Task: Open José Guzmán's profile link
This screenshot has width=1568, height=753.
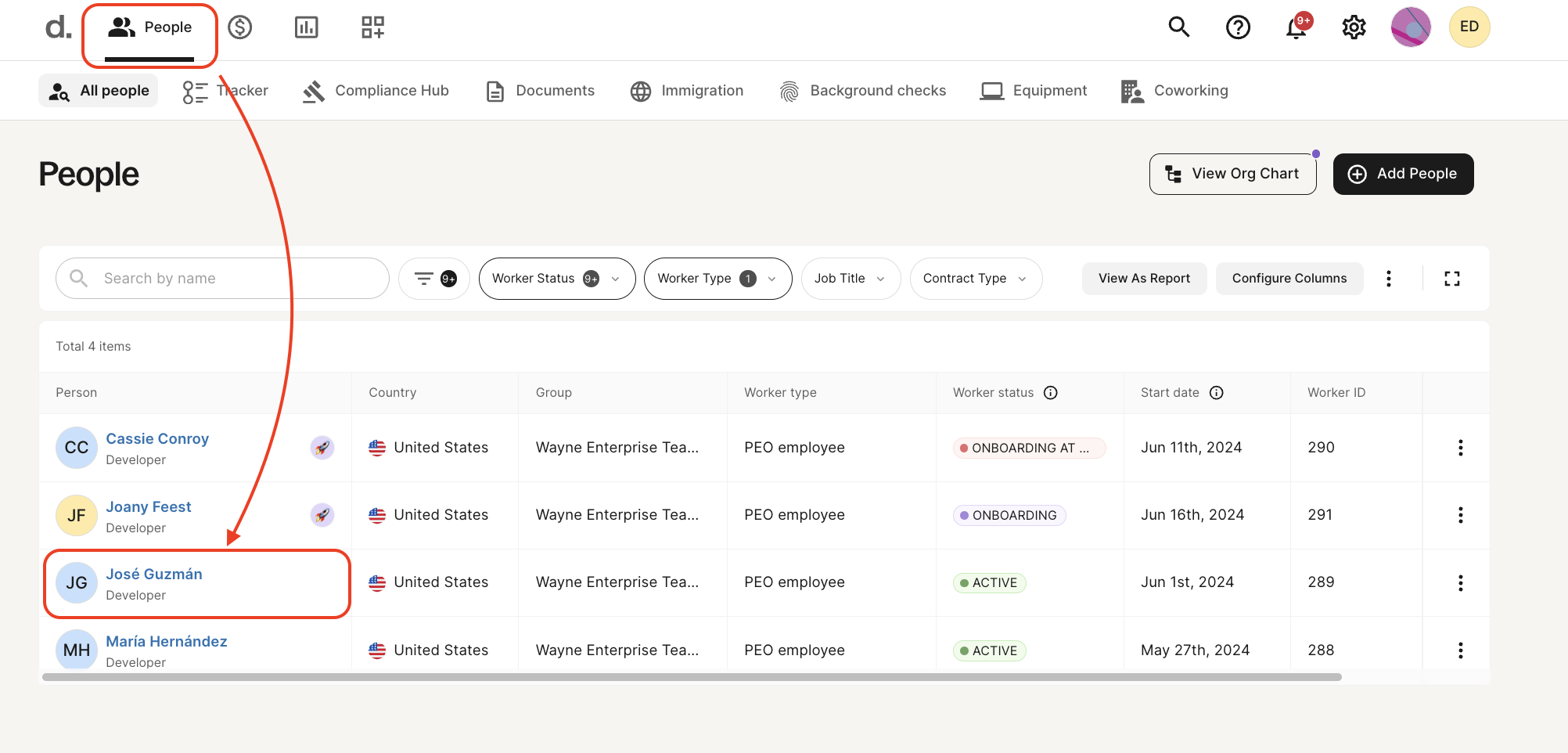Action: click(154, 575)
